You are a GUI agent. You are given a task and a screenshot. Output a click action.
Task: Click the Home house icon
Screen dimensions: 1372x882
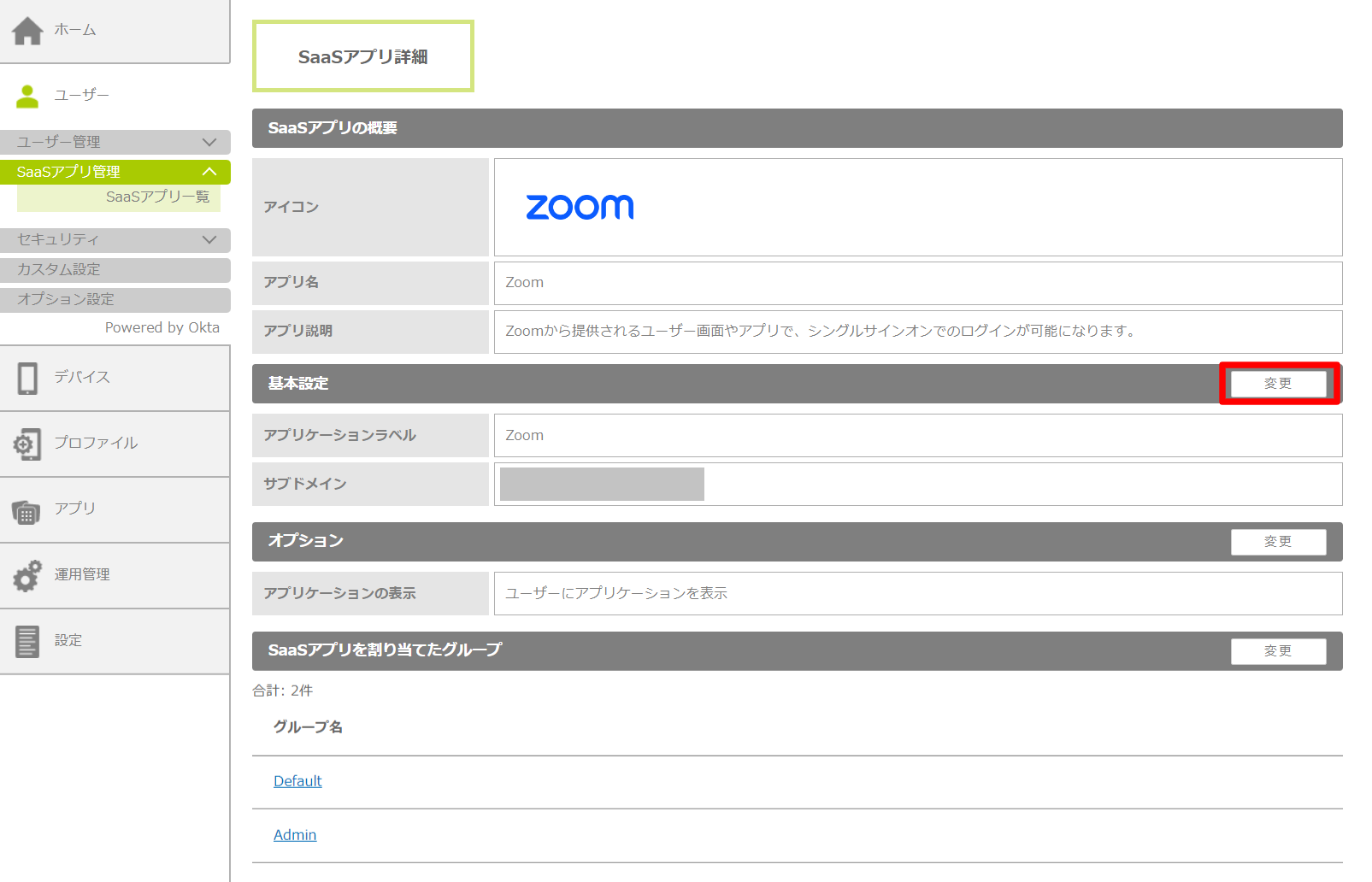pyautogui.click(x=27, y=31)
